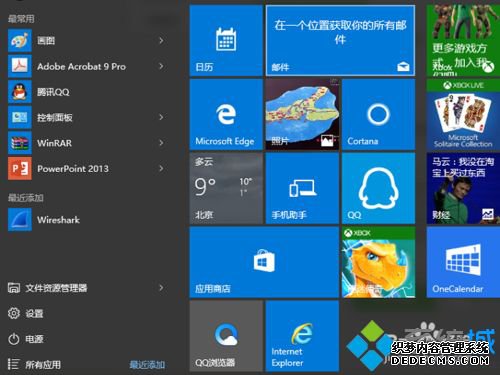This screenshot has width=500, height=375.
Task: Expand WinRAR jump list arrow
Action: [x=161, y=143]
